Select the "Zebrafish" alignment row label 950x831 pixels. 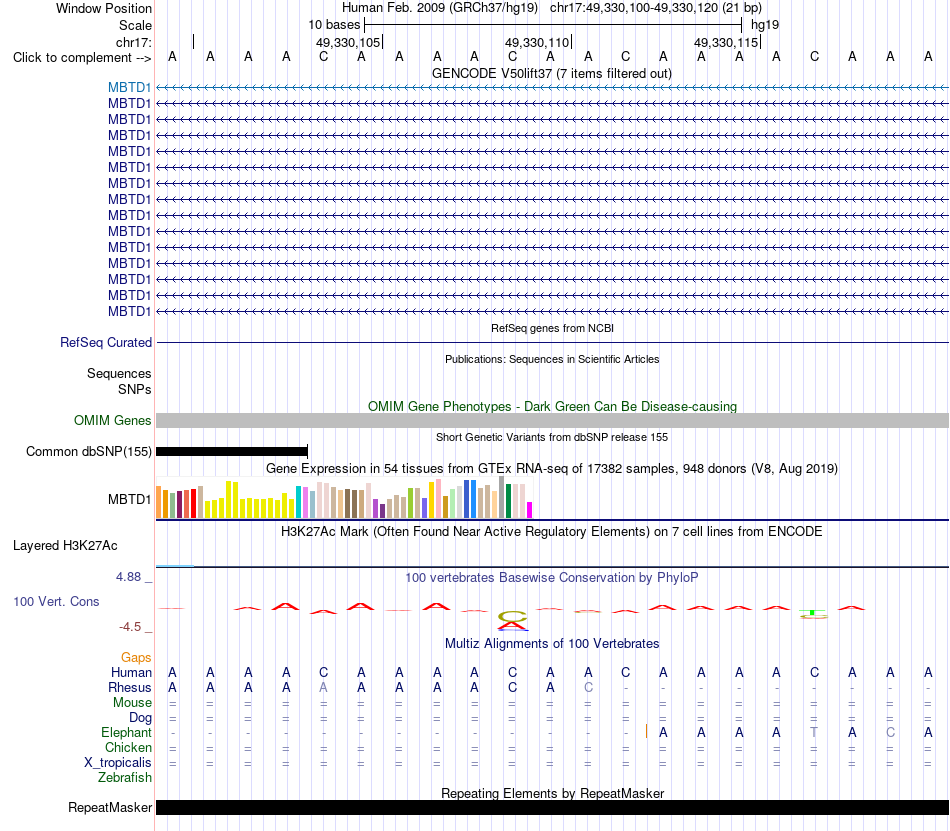click(125, 777)
